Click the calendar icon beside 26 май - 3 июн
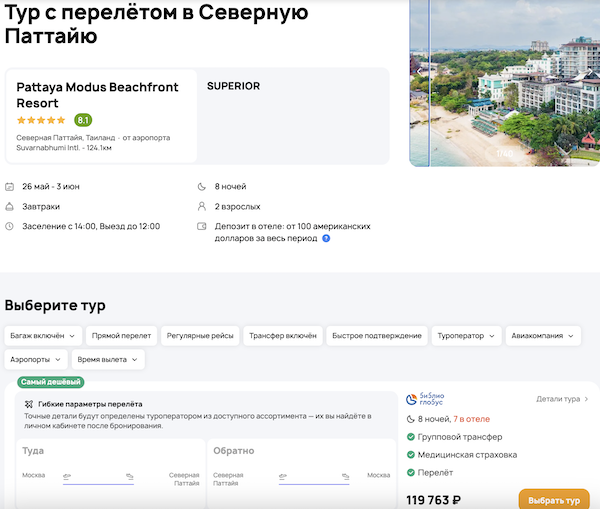The width and height of the screenshot is (600, 509). [x=10, y=187]
